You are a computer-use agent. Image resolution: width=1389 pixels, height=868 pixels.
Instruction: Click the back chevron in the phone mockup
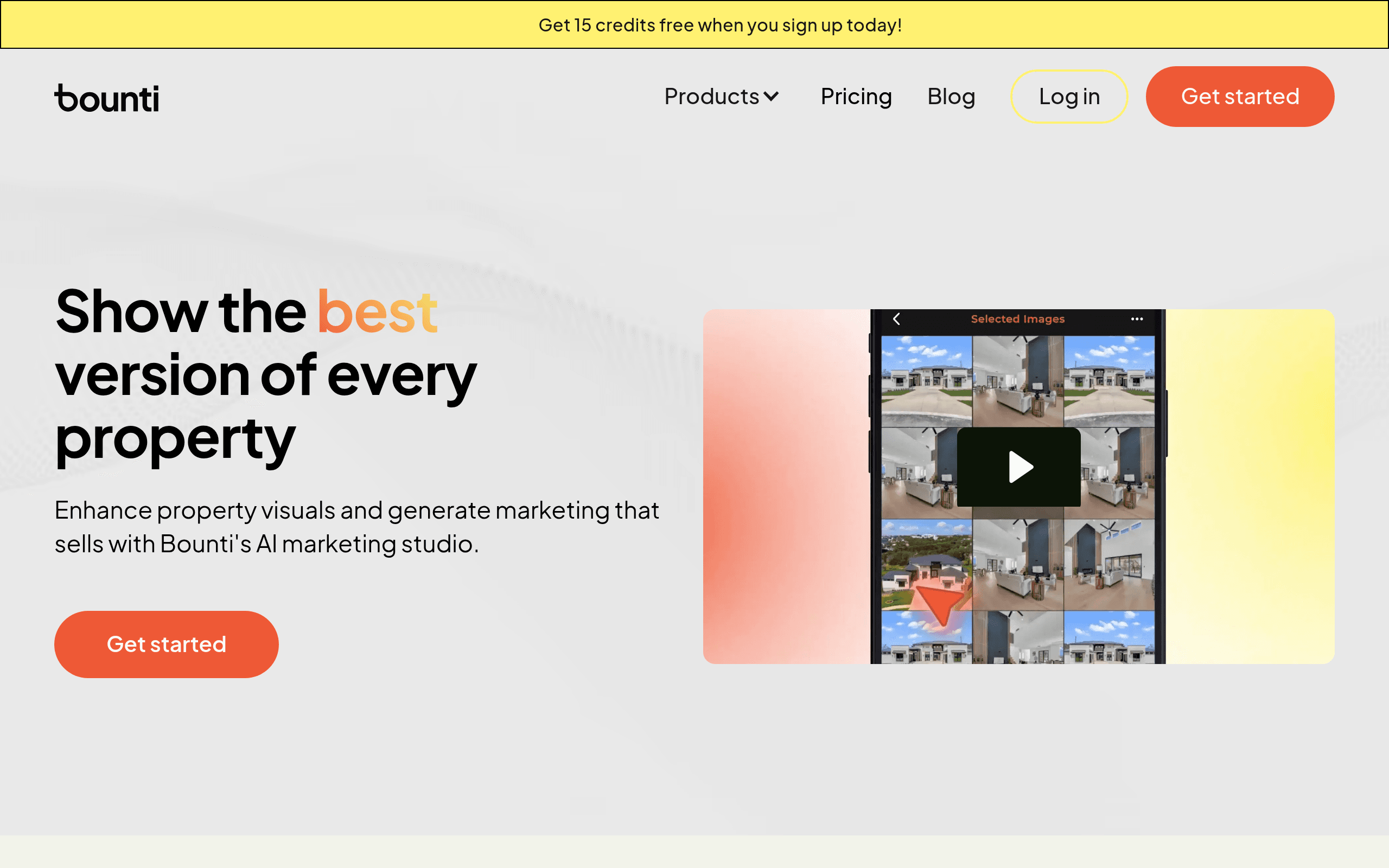pyautogui.click(x=896, y=318)
